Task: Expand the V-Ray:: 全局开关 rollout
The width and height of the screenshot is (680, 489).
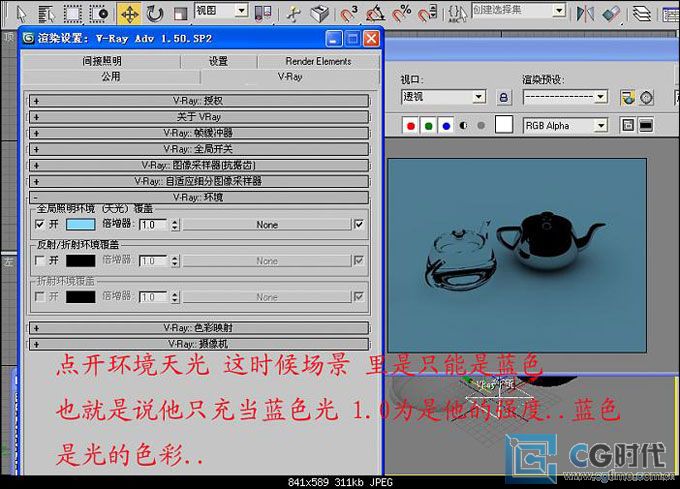Action: point(199,149)
